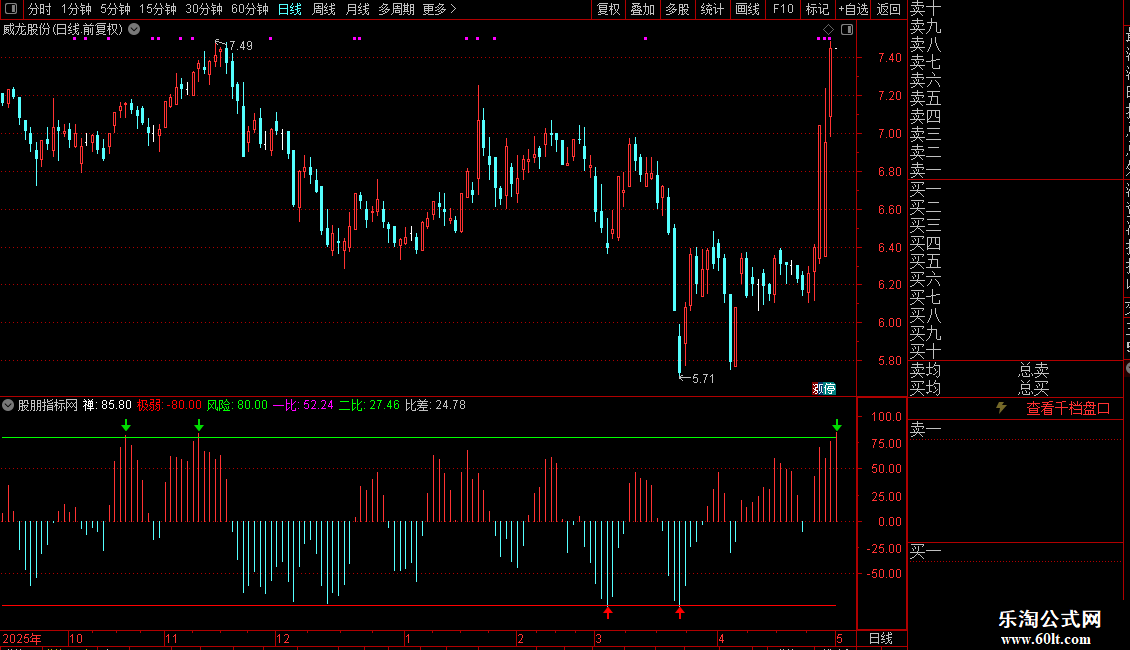Click the 2025年 date axis label

22,638
